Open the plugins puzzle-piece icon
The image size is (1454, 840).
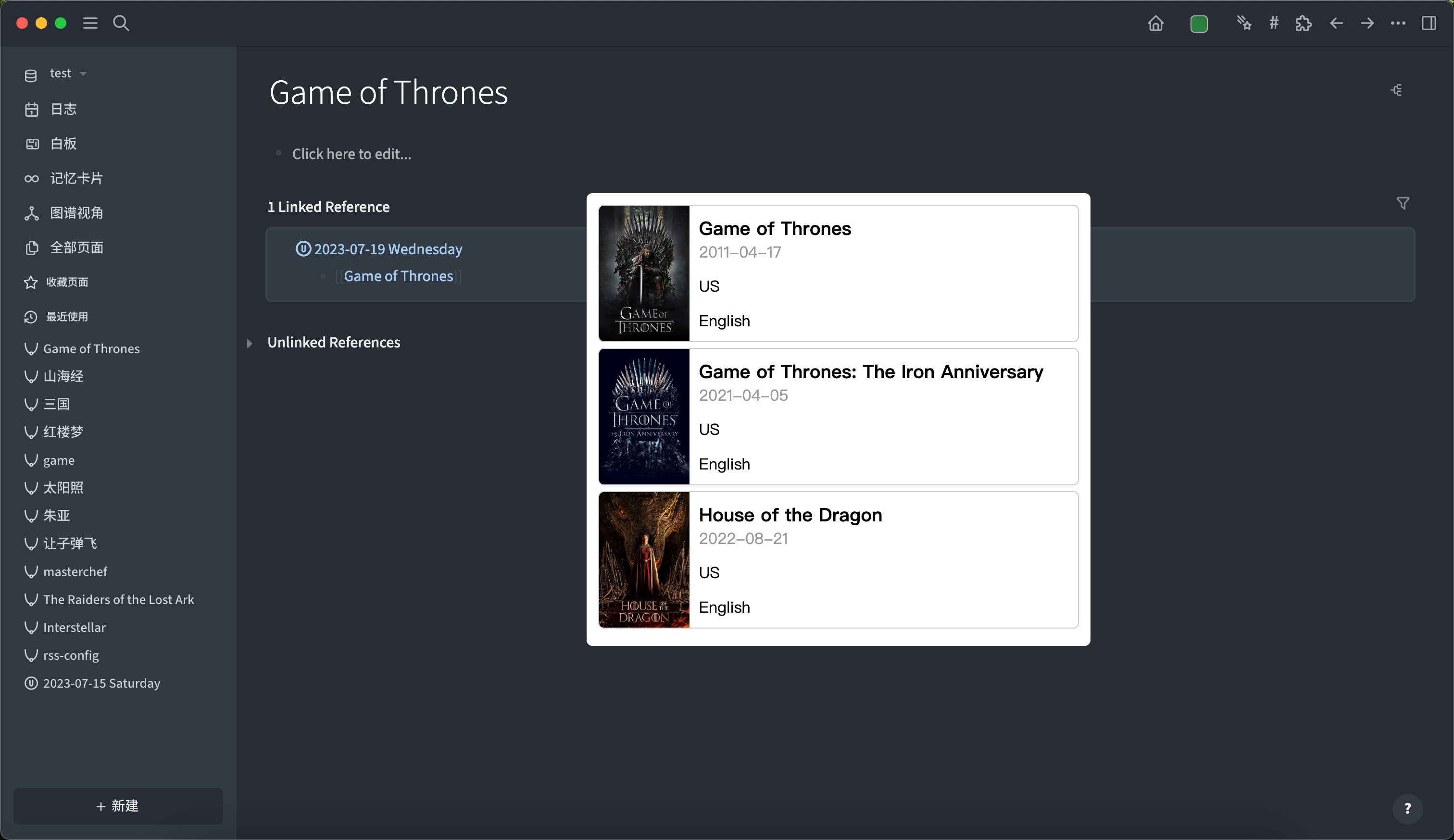(1304, 24)
